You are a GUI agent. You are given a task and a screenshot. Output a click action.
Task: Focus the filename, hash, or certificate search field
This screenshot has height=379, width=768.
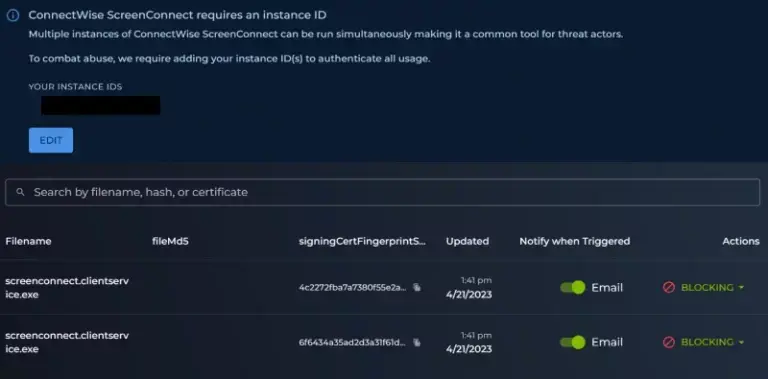[x=383, y=192]
